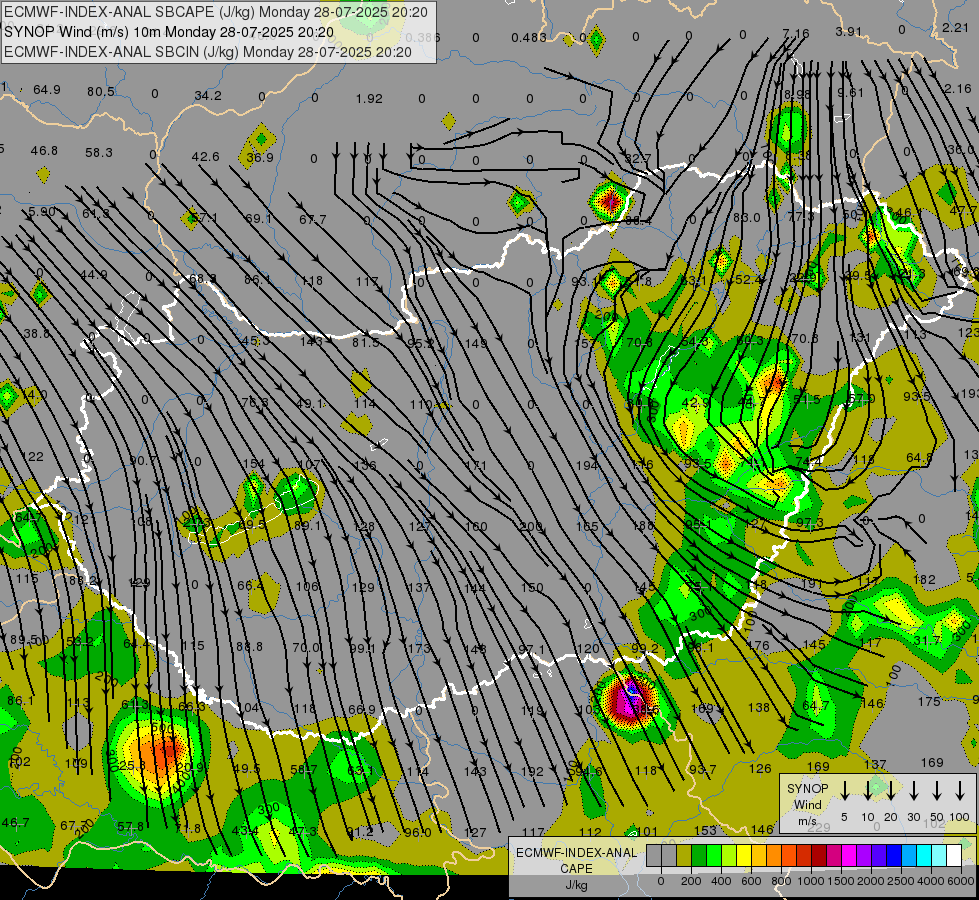Click the 153 value above CAPE legend

(705, 830)
